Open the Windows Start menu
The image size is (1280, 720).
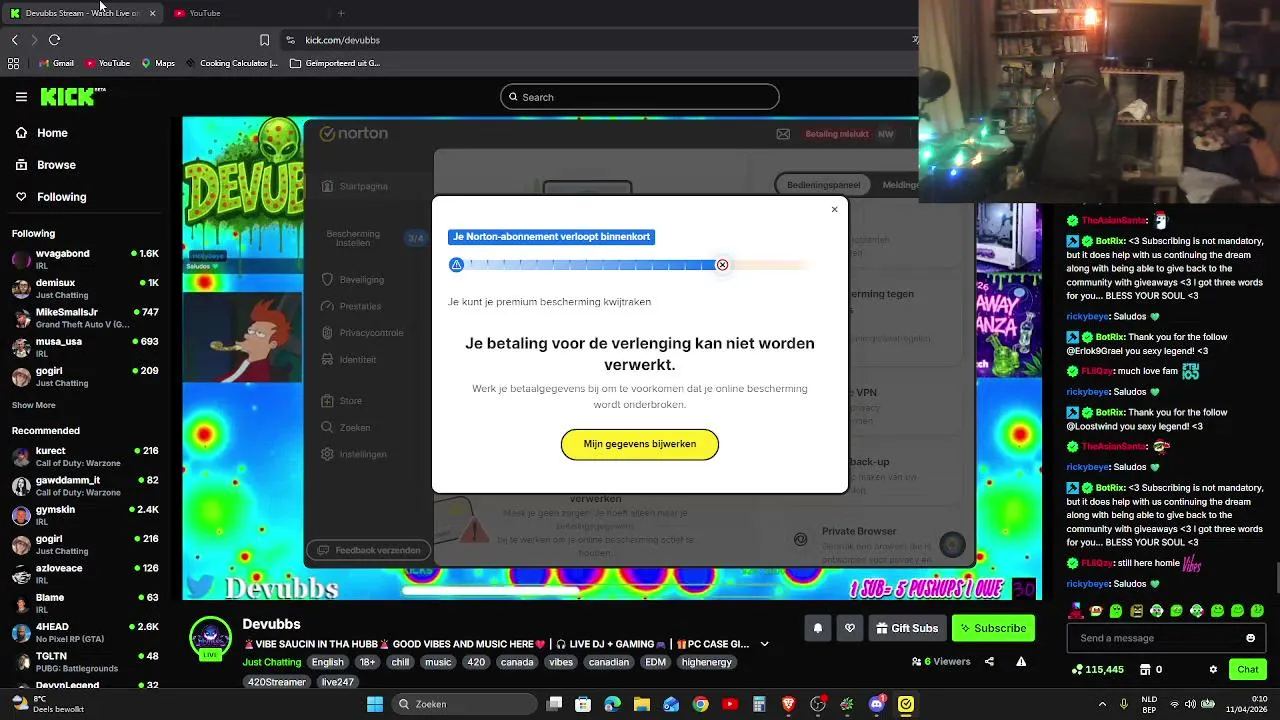click(375, 704)
